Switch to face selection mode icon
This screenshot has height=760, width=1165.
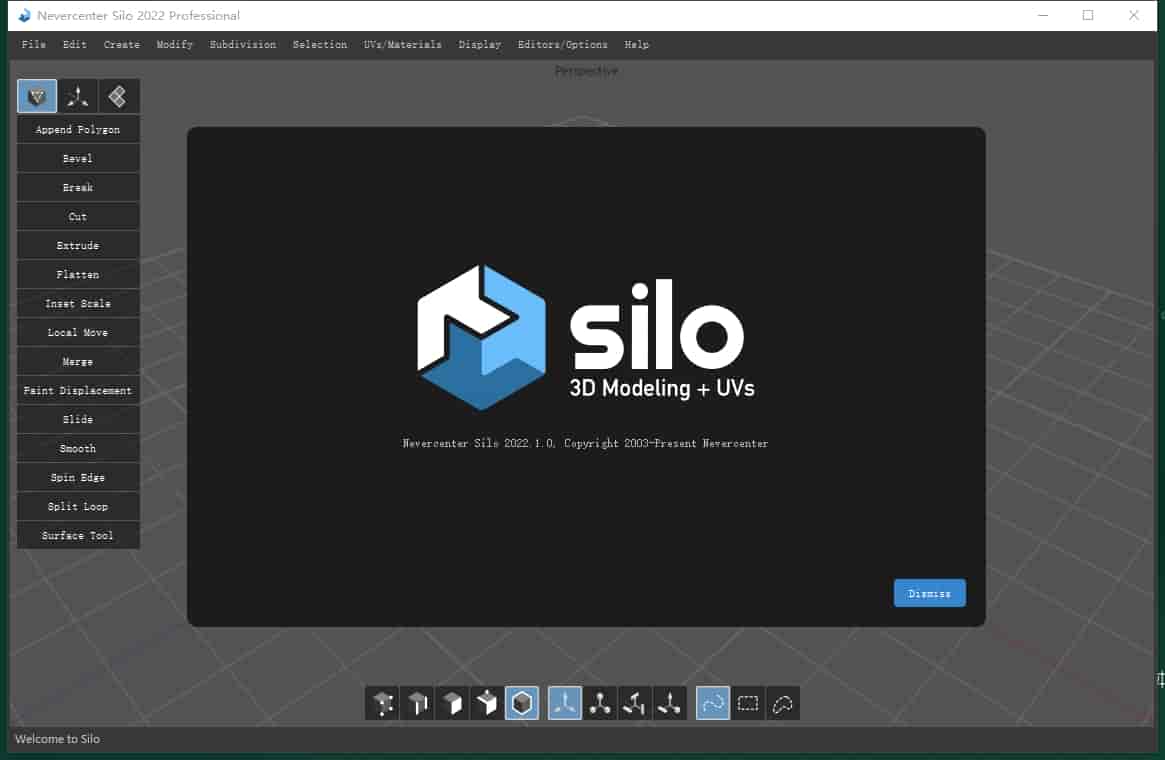coord(452,704)
